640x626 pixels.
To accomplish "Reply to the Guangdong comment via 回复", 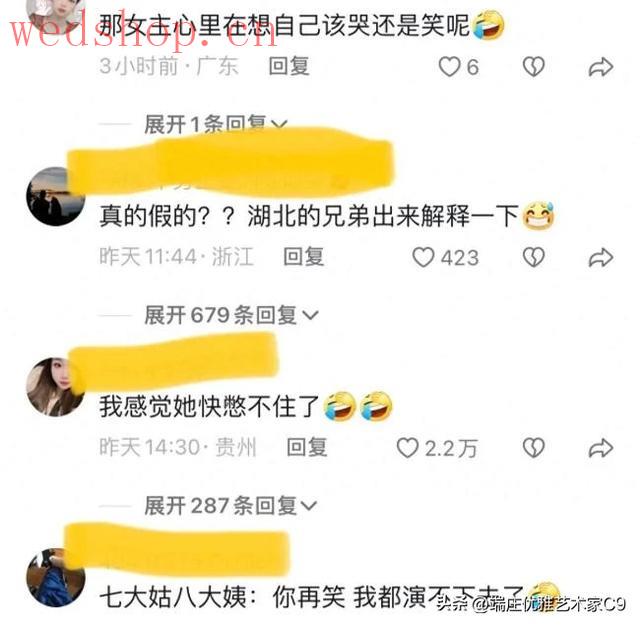I will tap(289, 67).
